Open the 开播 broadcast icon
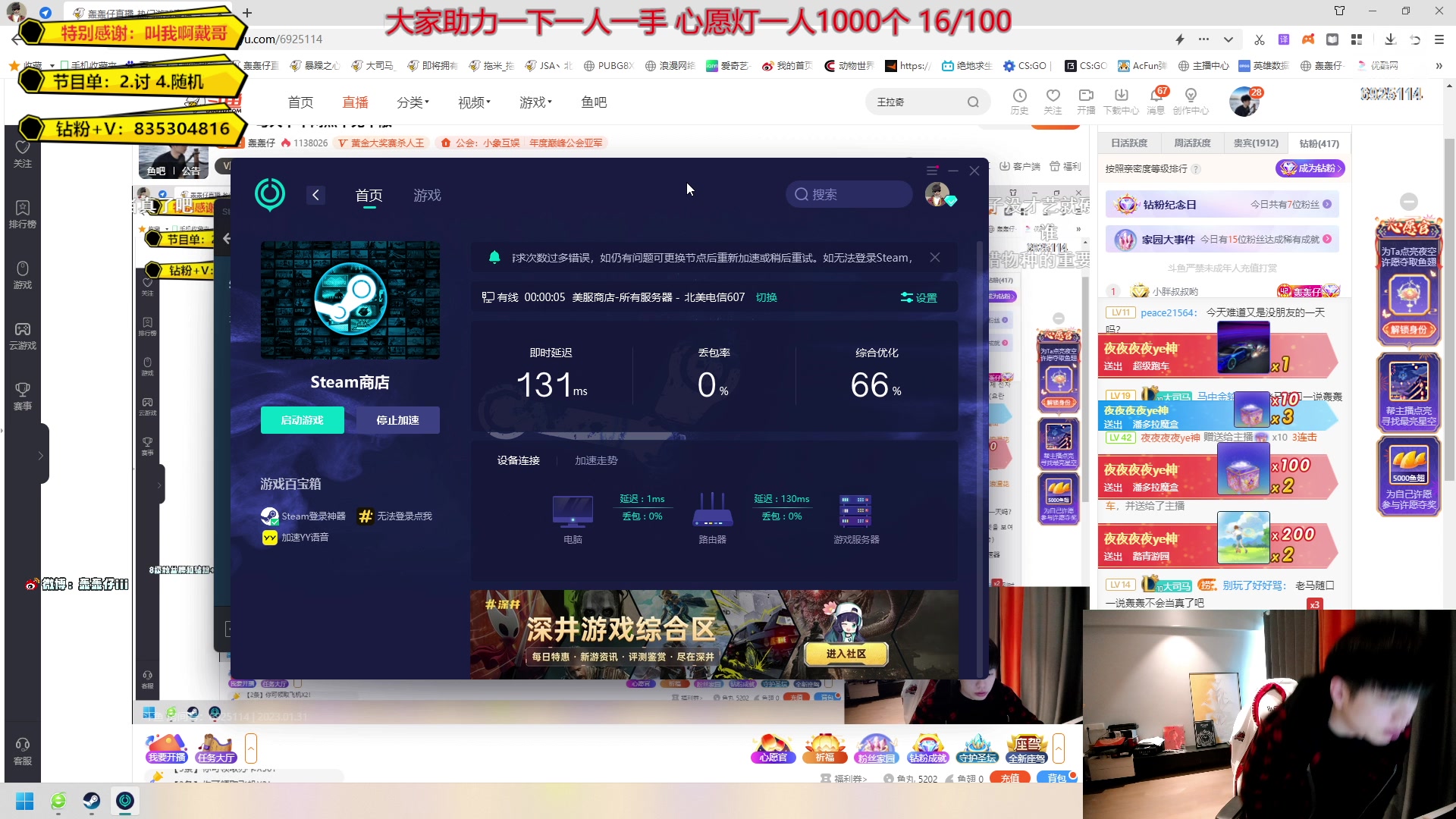The width and height of the screenshot is (1456, 819). coord(1086,102)
